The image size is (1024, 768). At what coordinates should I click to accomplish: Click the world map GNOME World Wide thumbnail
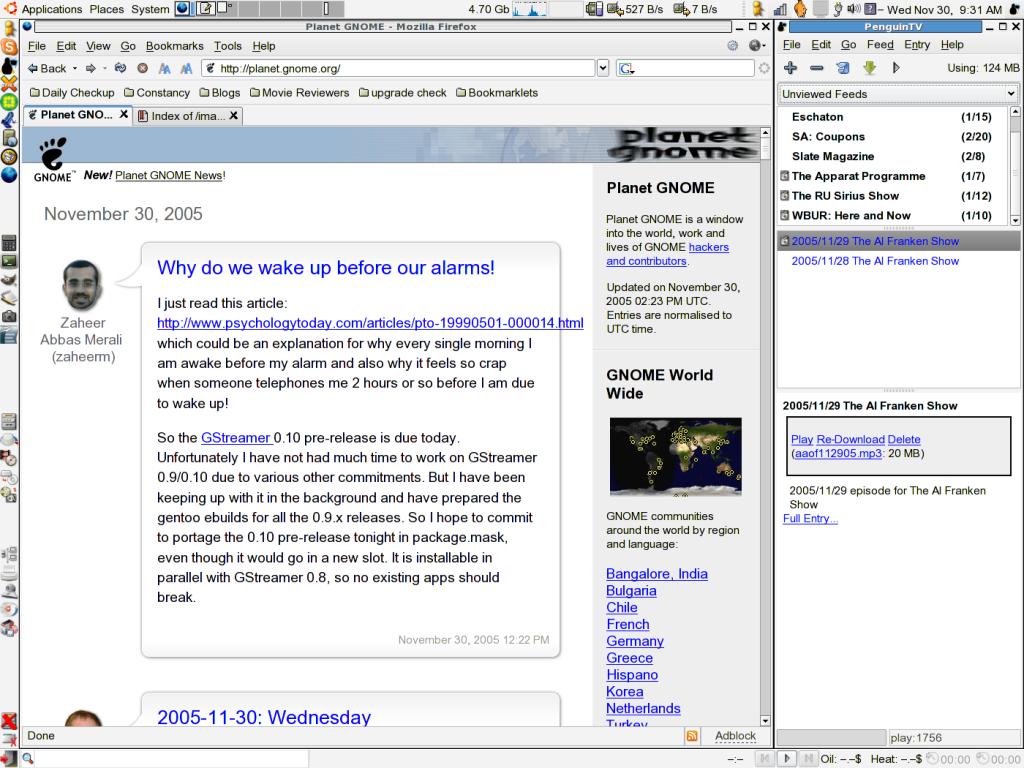point(675,457)
